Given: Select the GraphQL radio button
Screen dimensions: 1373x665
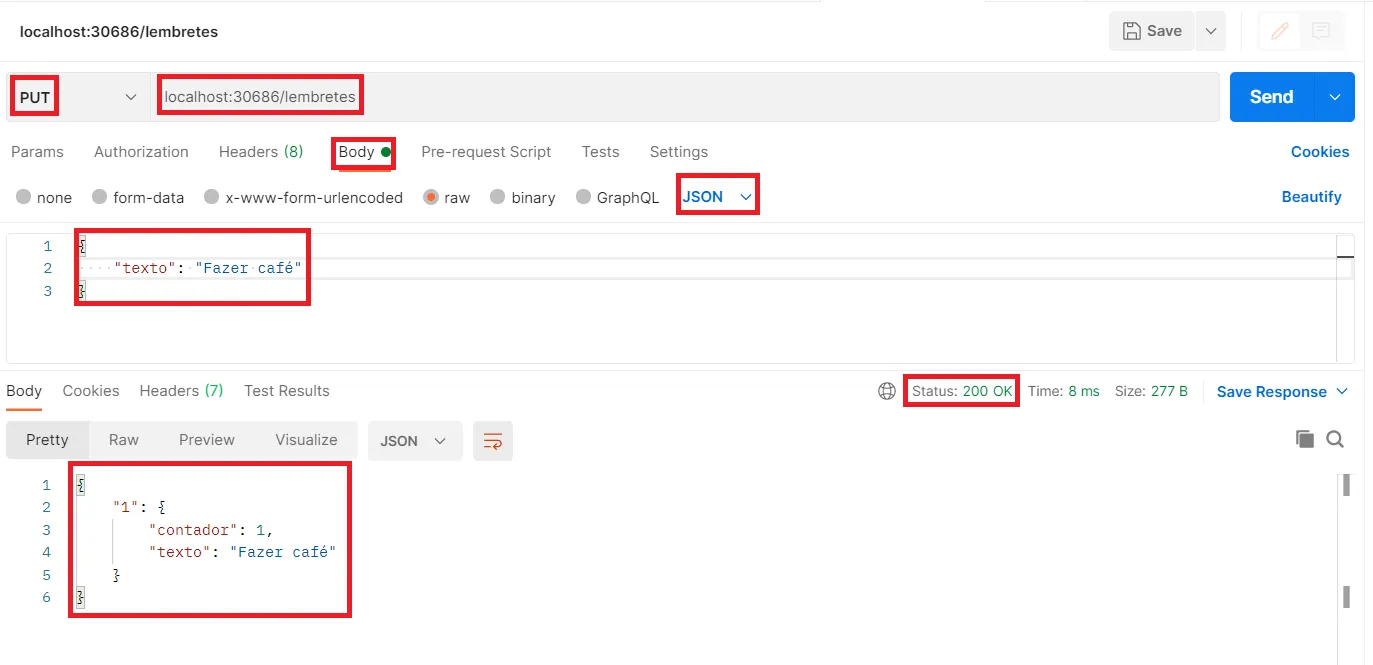Looking at the screenshot, I should tap(584, 197).
